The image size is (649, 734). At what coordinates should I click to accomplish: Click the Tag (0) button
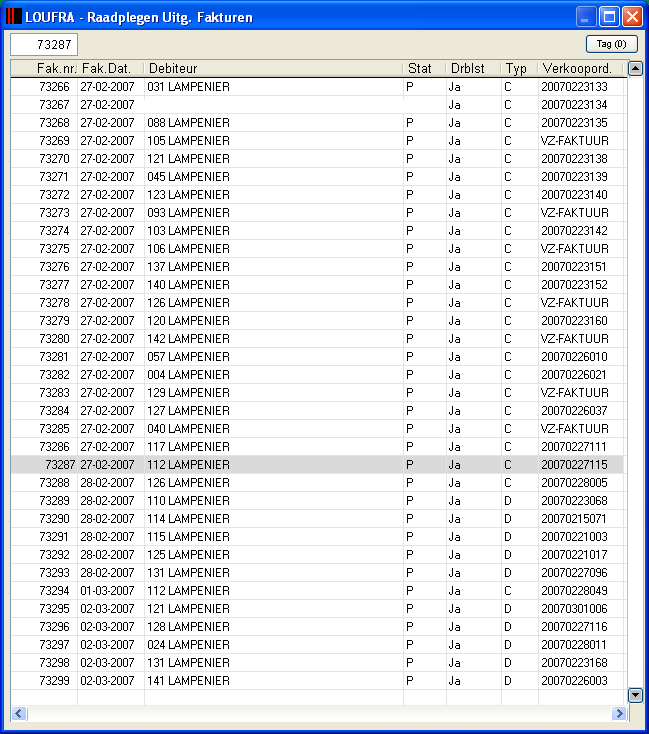[x=612, y=44]
